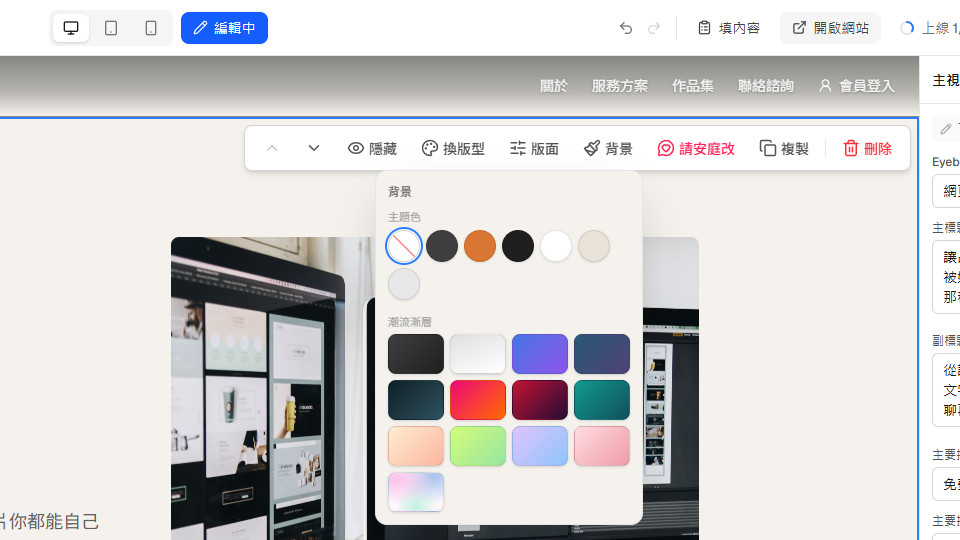
Task: Choose the crimson-to-dark-purple gradient
Action: pyautogui.click(x=540, y=400)
